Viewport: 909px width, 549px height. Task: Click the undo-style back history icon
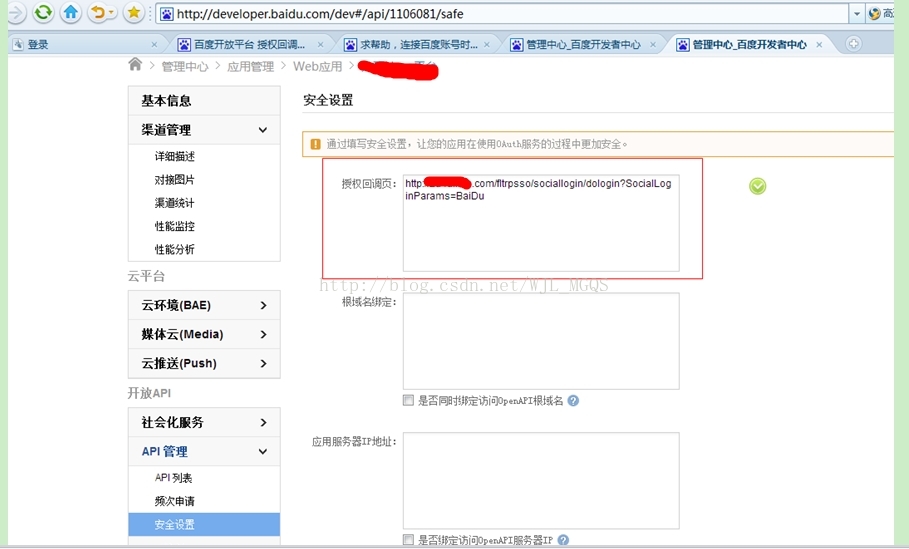(x=101, y=13)
